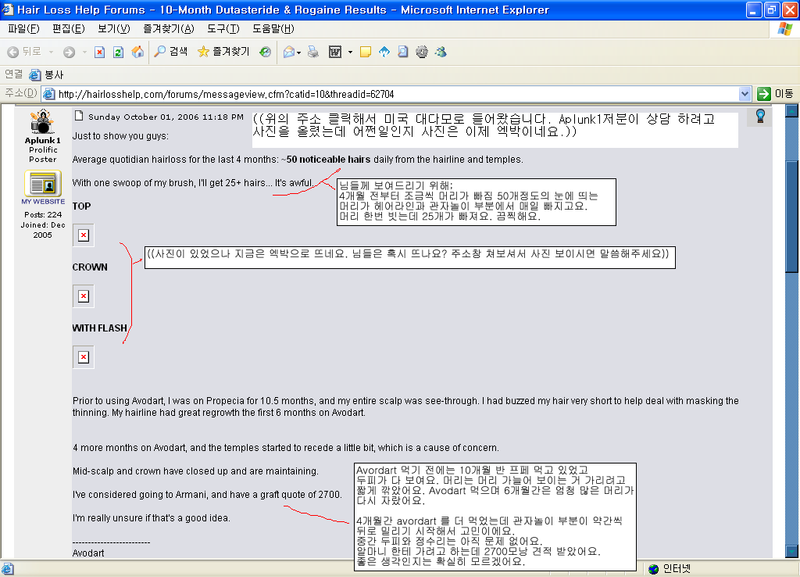Click the post date 'Sunday October 01, 2006'
Viewport: 800px width, 577px height.
click(x=143, y=117)
